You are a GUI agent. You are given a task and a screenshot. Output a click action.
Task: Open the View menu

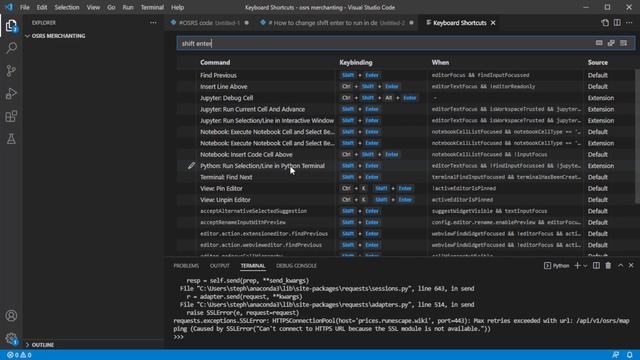tap(93, 7)
